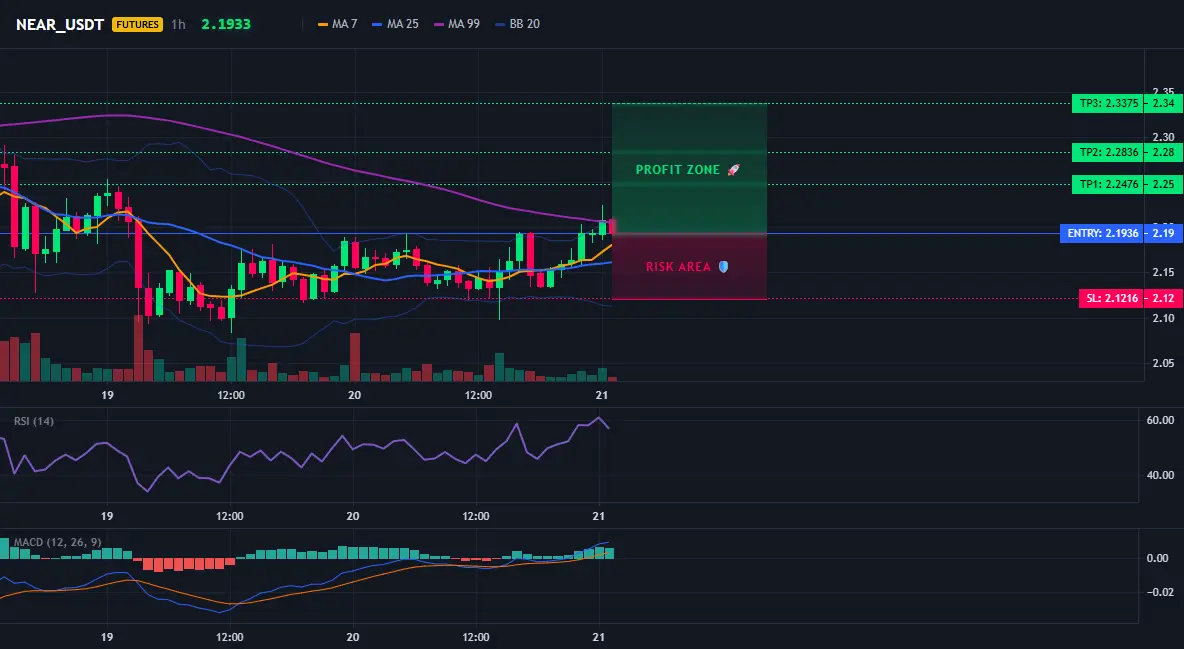Open the RSI (14) indicator label

[x=34, y=421]
